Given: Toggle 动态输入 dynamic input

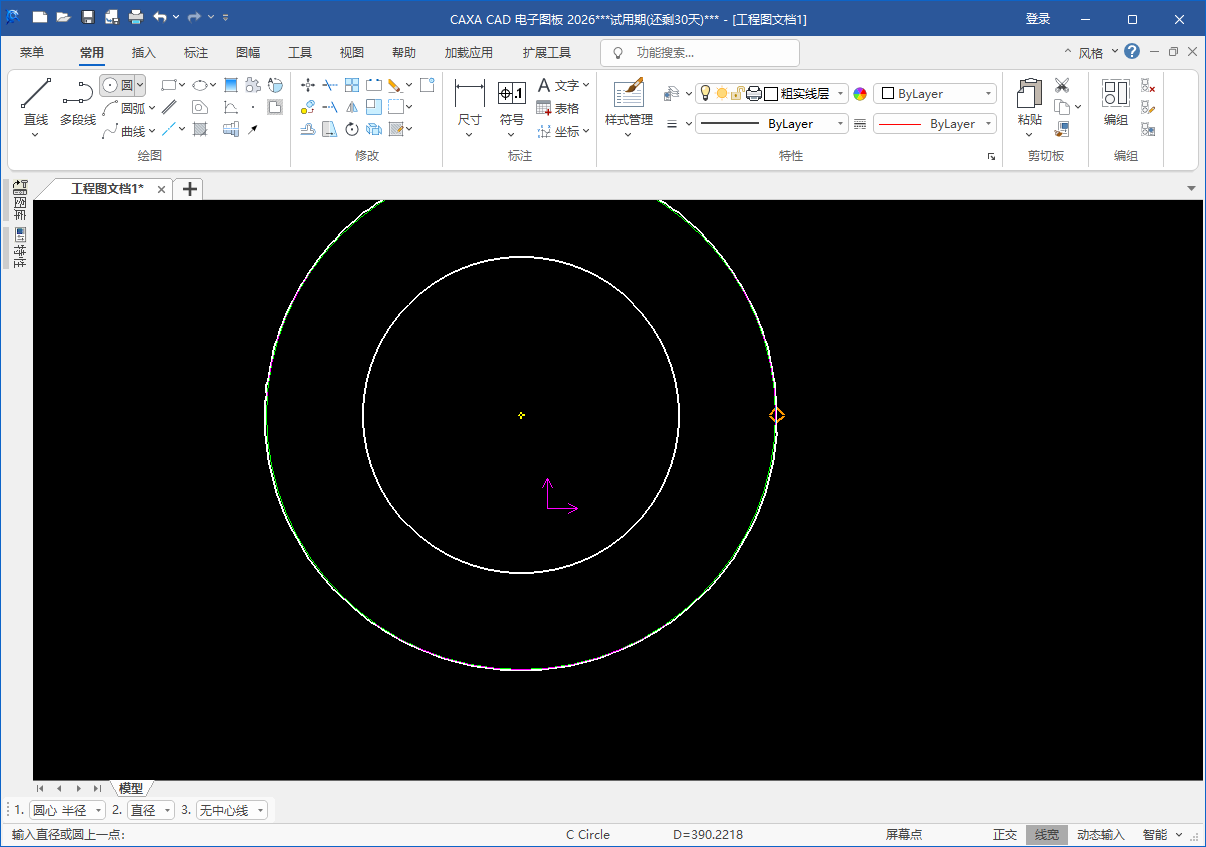Looking at the screenshot, I should tap(1101, 835).
